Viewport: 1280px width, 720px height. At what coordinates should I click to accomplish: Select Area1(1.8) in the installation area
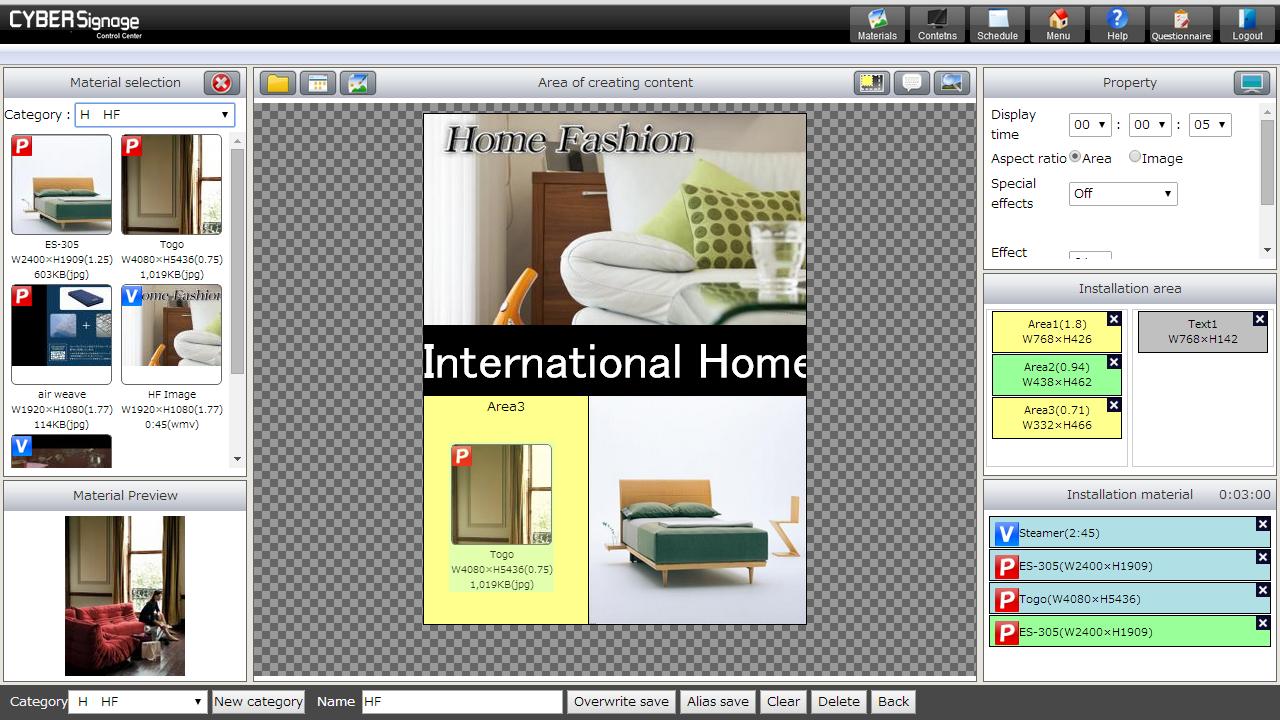(1057, 332)
